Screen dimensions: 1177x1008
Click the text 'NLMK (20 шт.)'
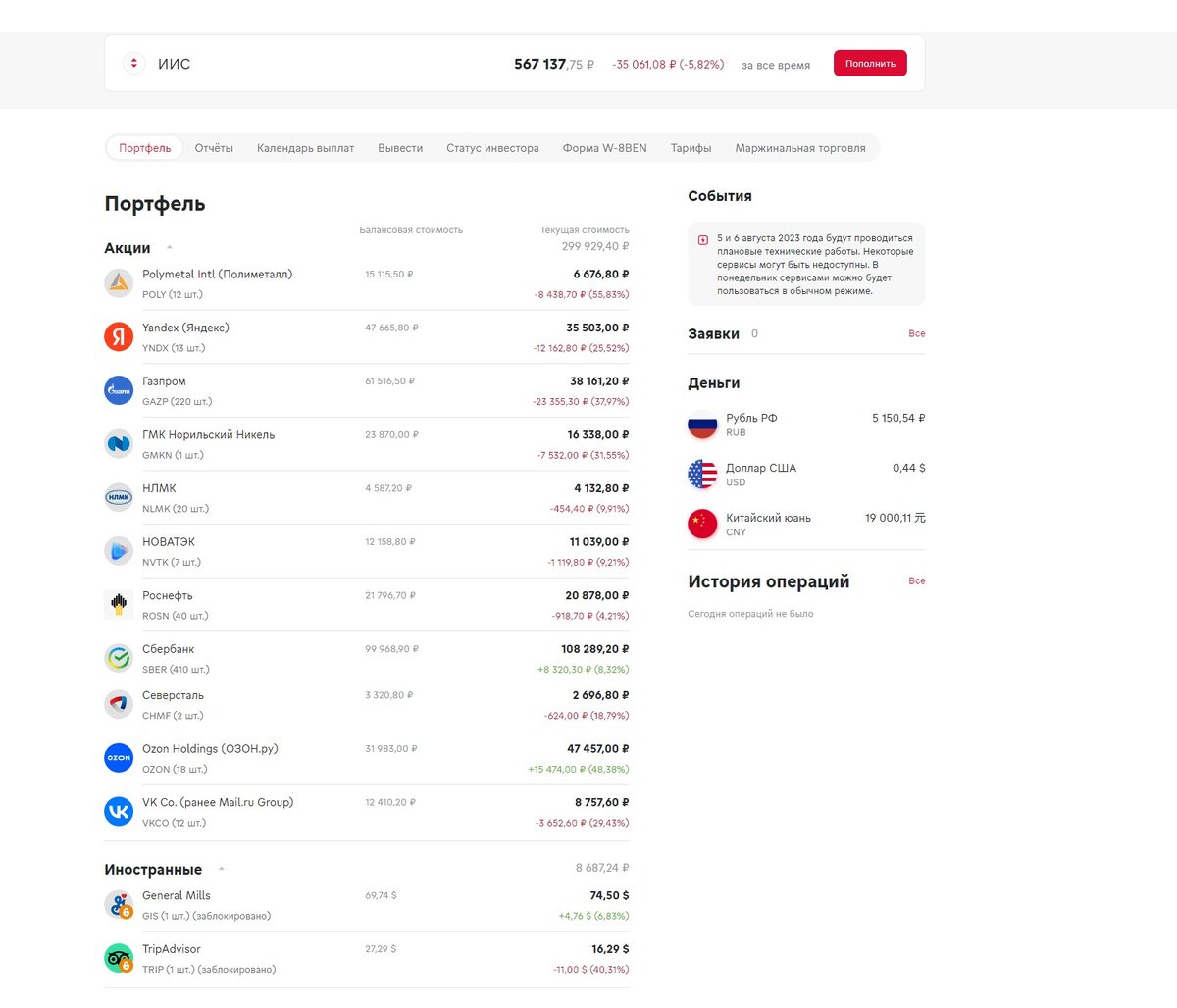[176, 509]
